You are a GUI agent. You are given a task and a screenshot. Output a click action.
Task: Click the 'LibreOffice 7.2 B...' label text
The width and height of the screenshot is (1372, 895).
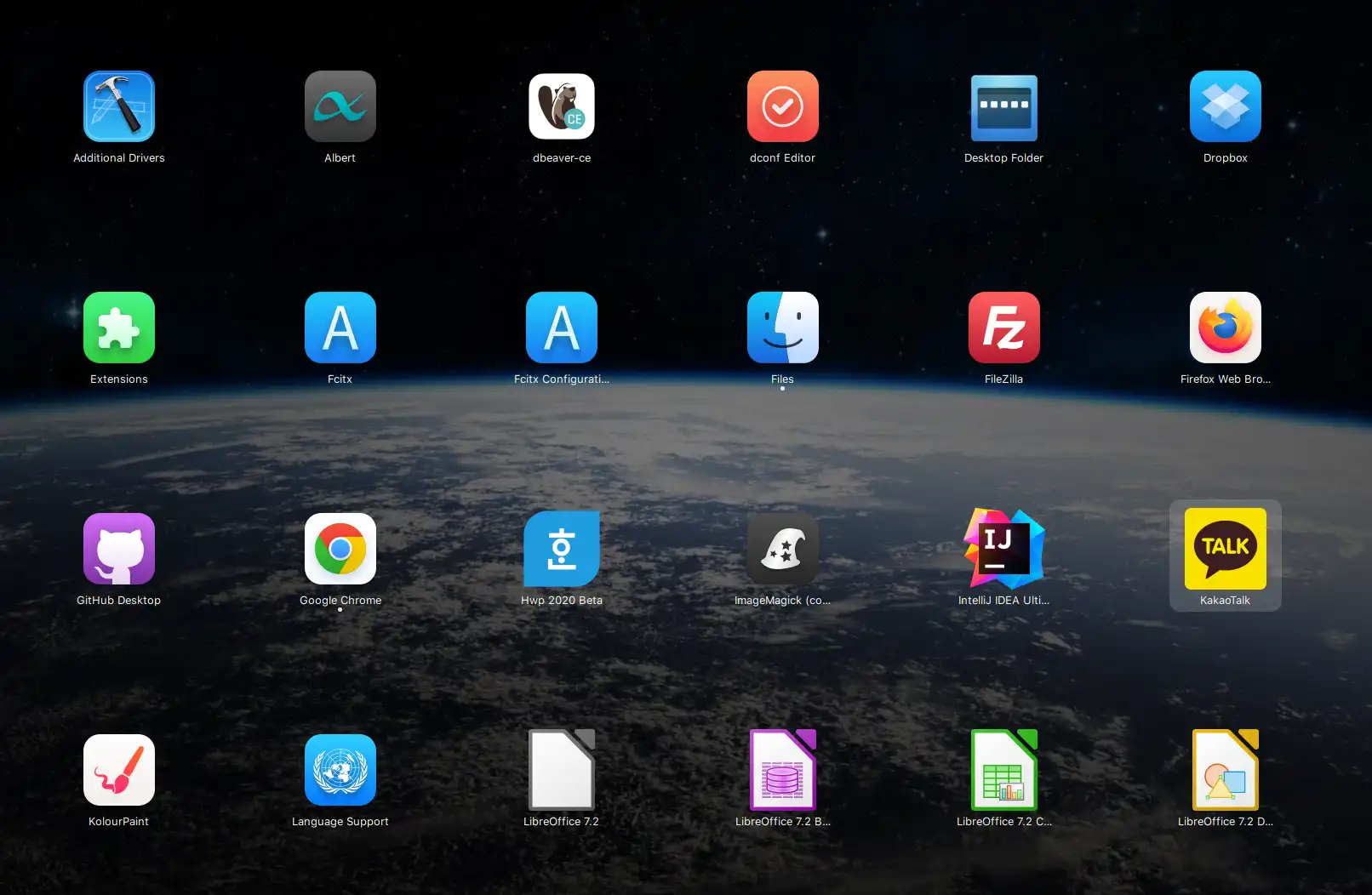click(x=783, y=822)
